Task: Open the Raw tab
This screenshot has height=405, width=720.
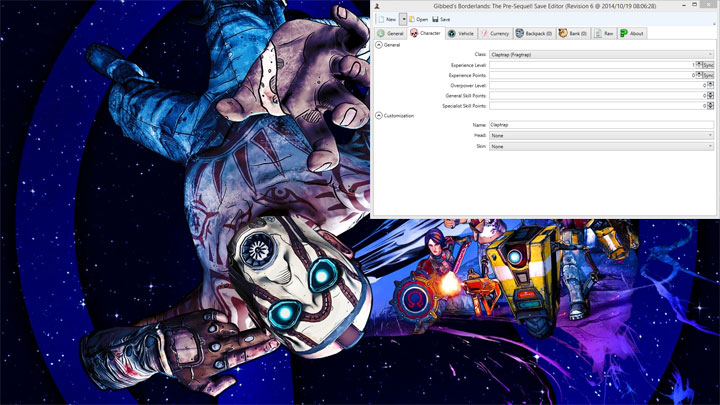Action: click(x=604, y=34)
